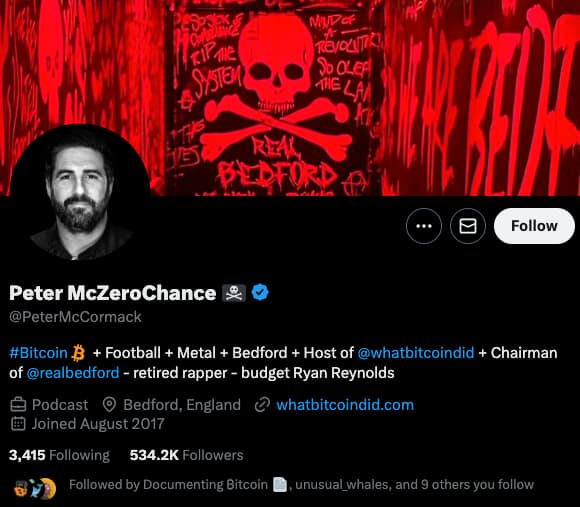Open the circular profile picture
Image resolution: width=580 pixels, height=507 pixels.
point(80,192)
